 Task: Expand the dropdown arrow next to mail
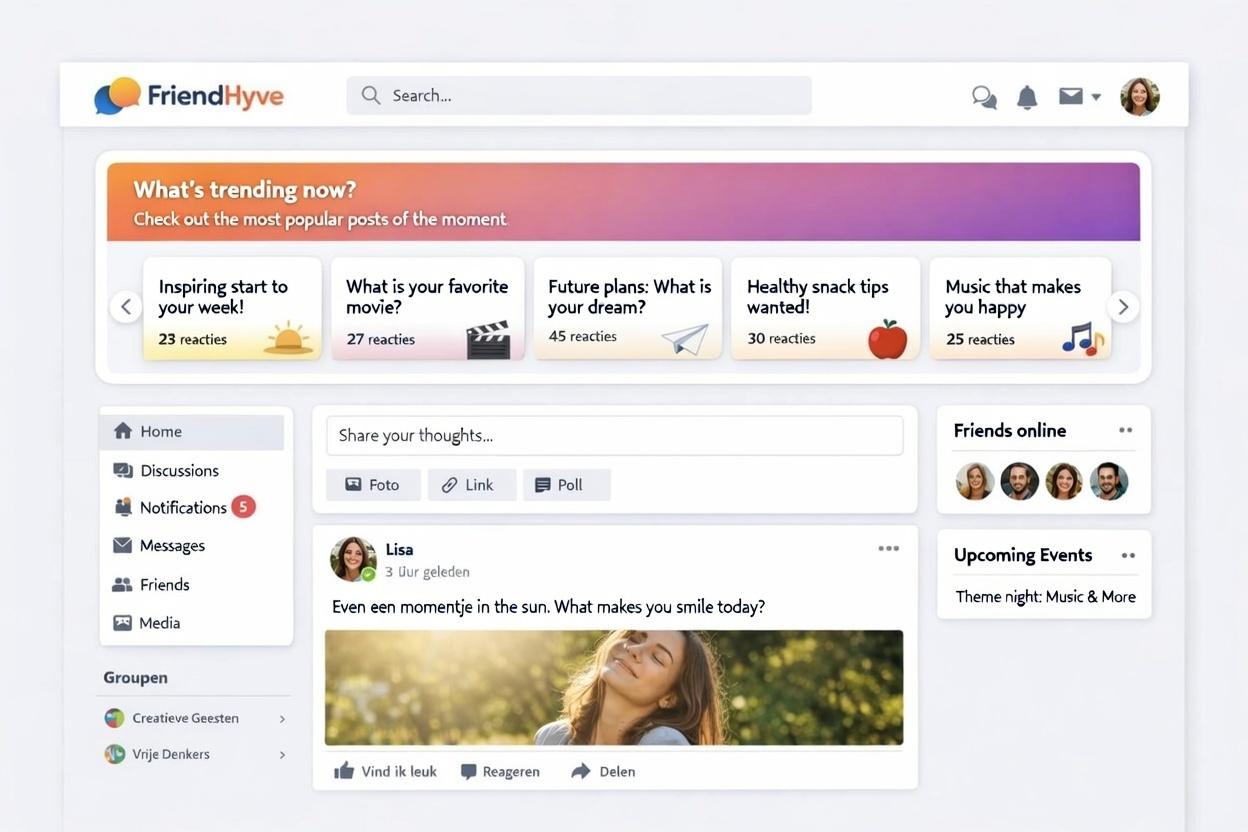pos(1096,97)
